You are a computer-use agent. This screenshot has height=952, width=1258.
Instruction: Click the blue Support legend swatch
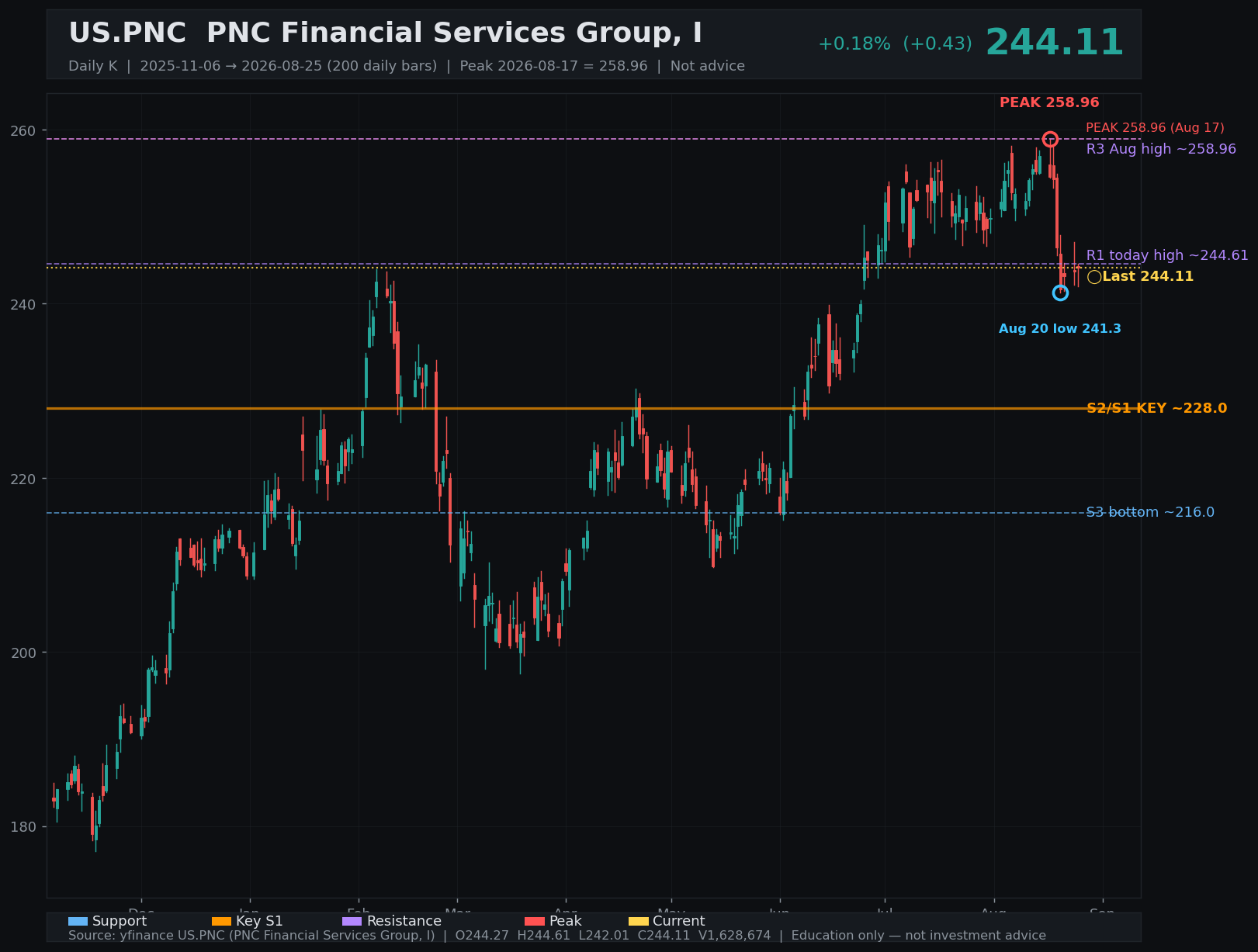tap(78, 922)
